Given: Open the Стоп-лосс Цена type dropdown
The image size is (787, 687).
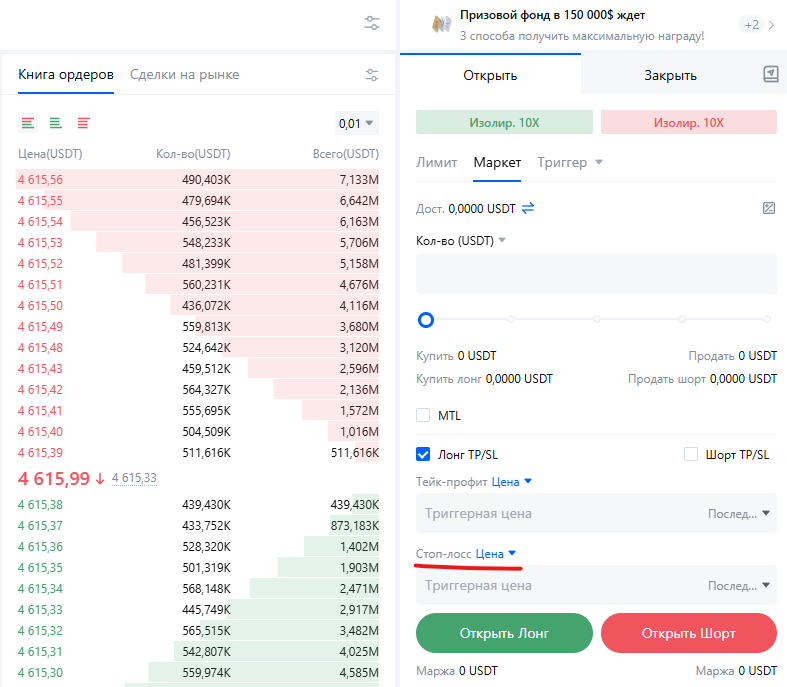Looking at the screenshot, I should point(496,554).
